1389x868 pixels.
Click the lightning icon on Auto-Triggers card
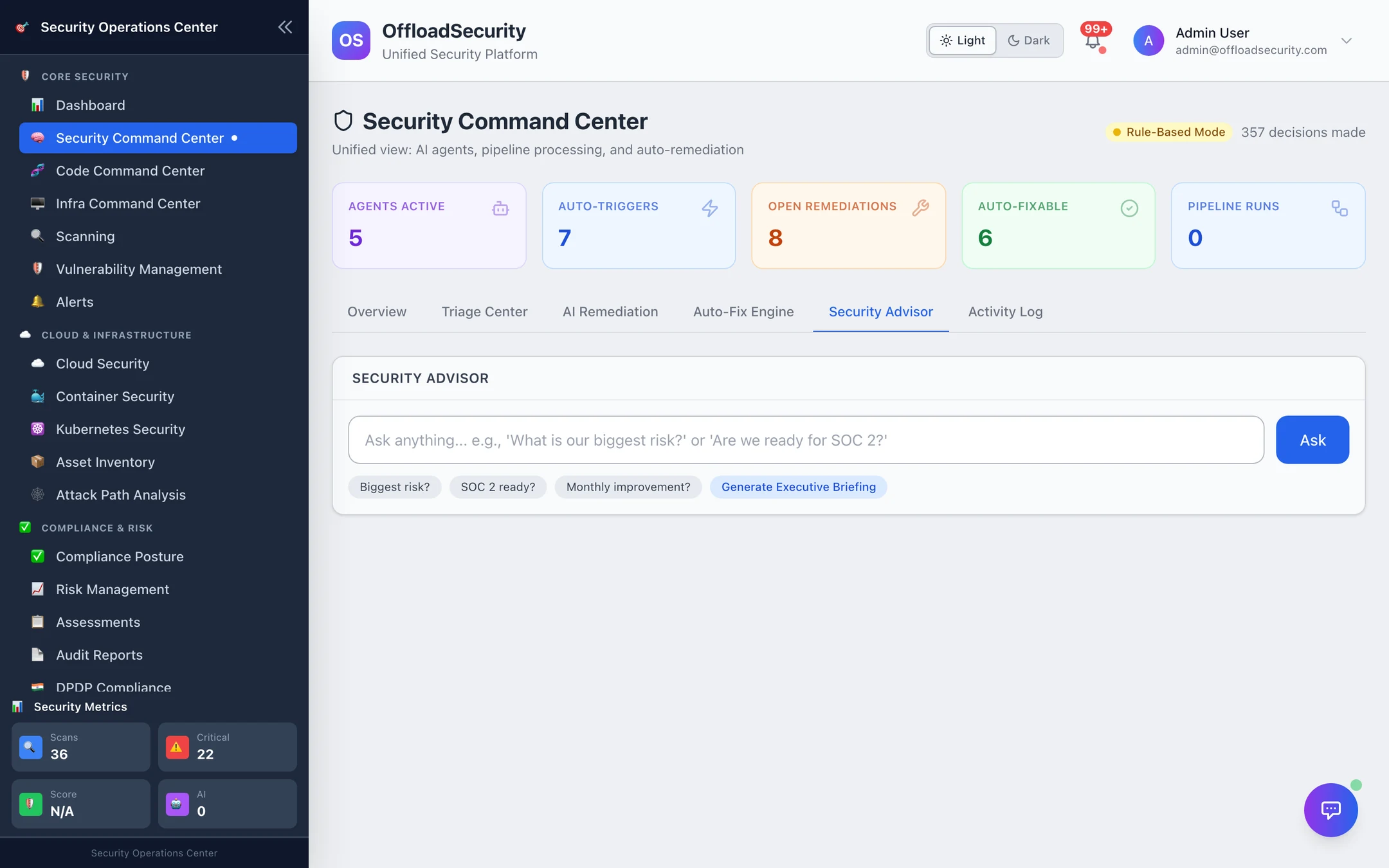click(710, 208)
